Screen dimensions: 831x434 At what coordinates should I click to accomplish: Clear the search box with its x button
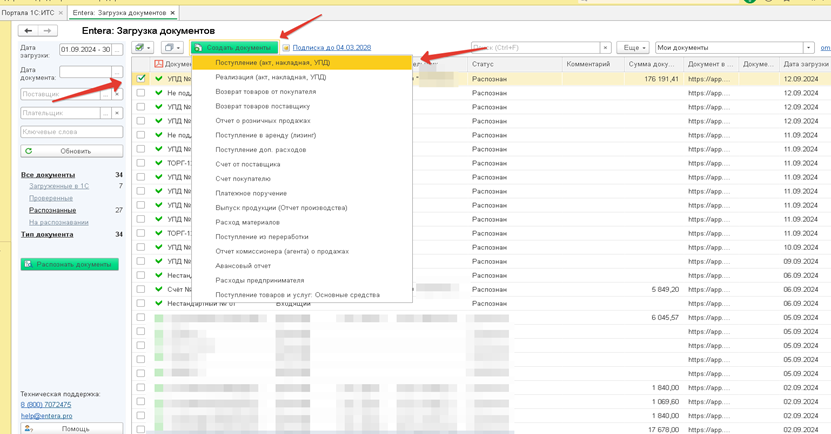(606, 48)
